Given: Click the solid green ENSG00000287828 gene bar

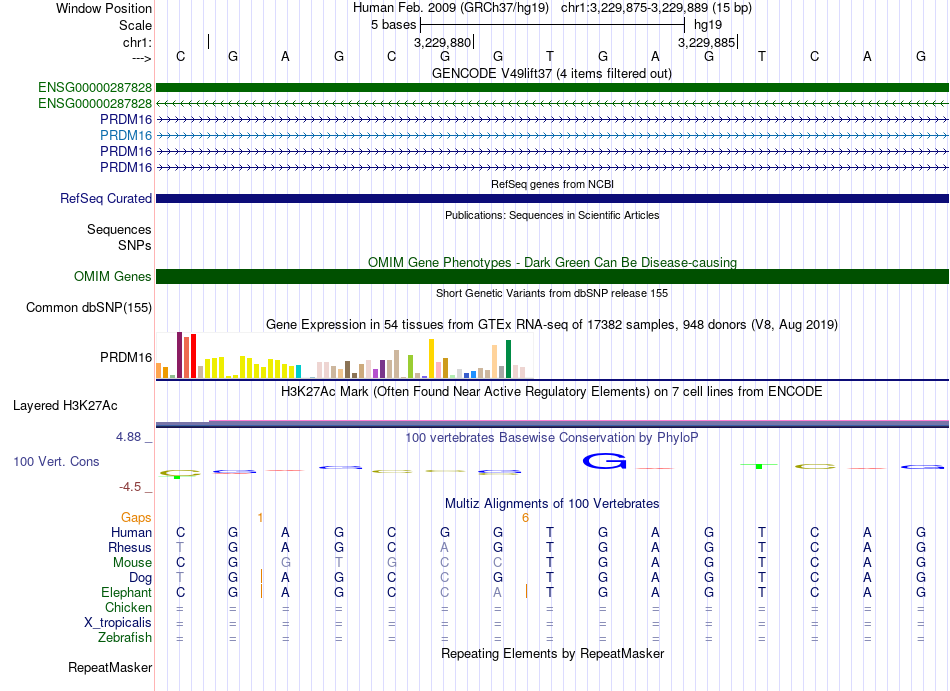Looking at the screenshot, I should point(552,88).
